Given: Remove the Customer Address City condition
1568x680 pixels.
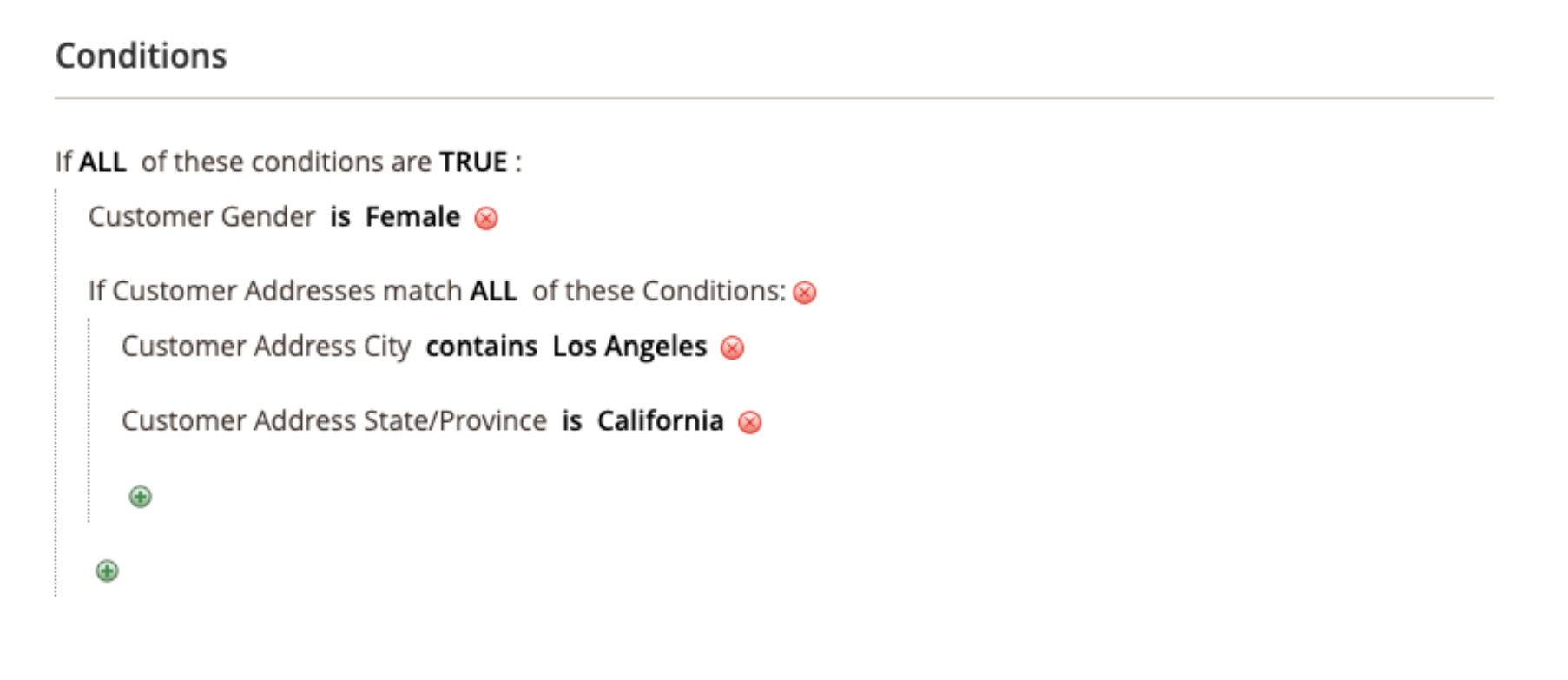Looking at the screenshot, I should 733,348.
